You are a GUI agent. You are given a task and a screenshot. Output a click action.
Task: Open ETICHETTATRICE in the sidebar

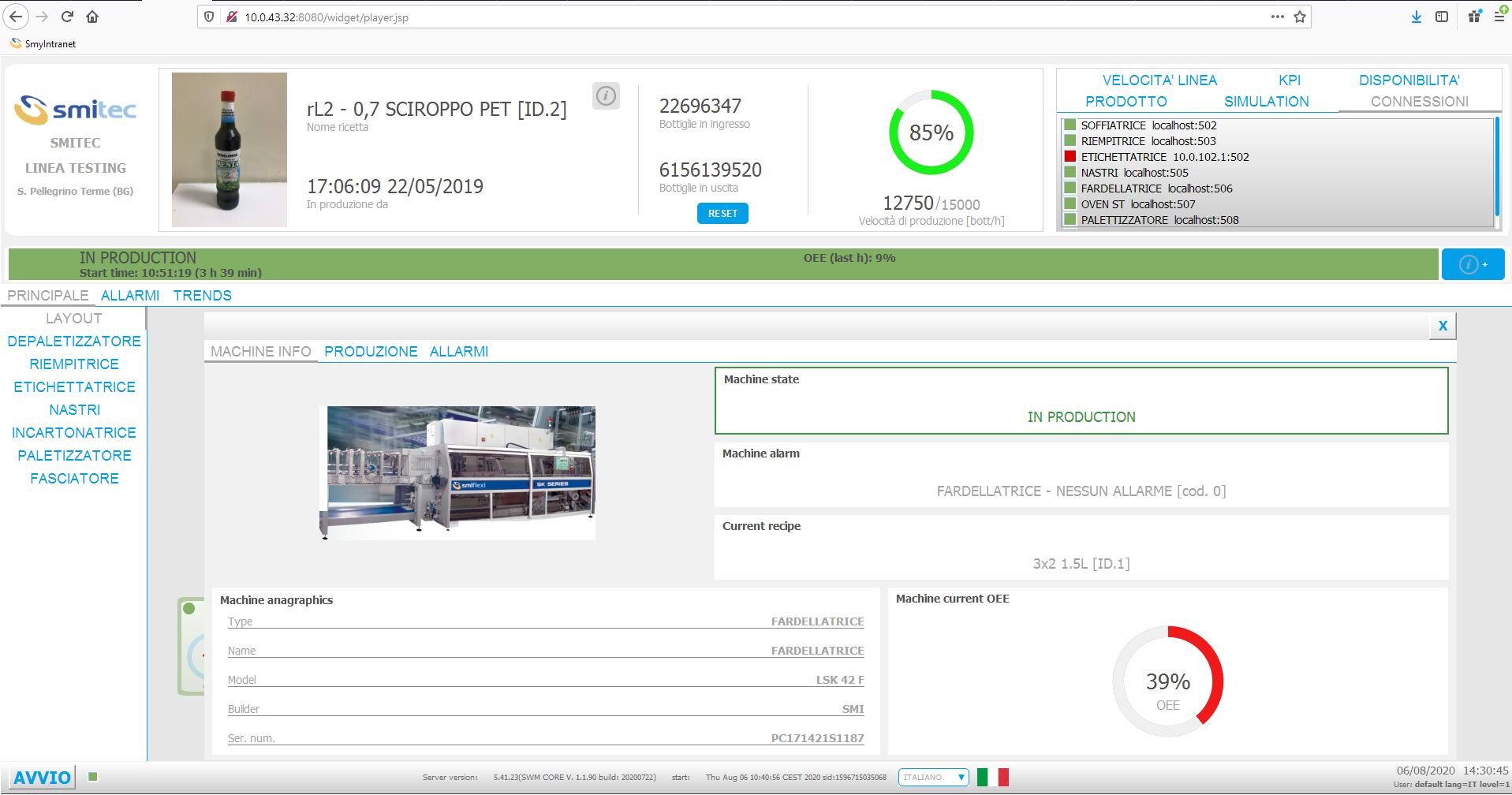click(x=74, y=387)
